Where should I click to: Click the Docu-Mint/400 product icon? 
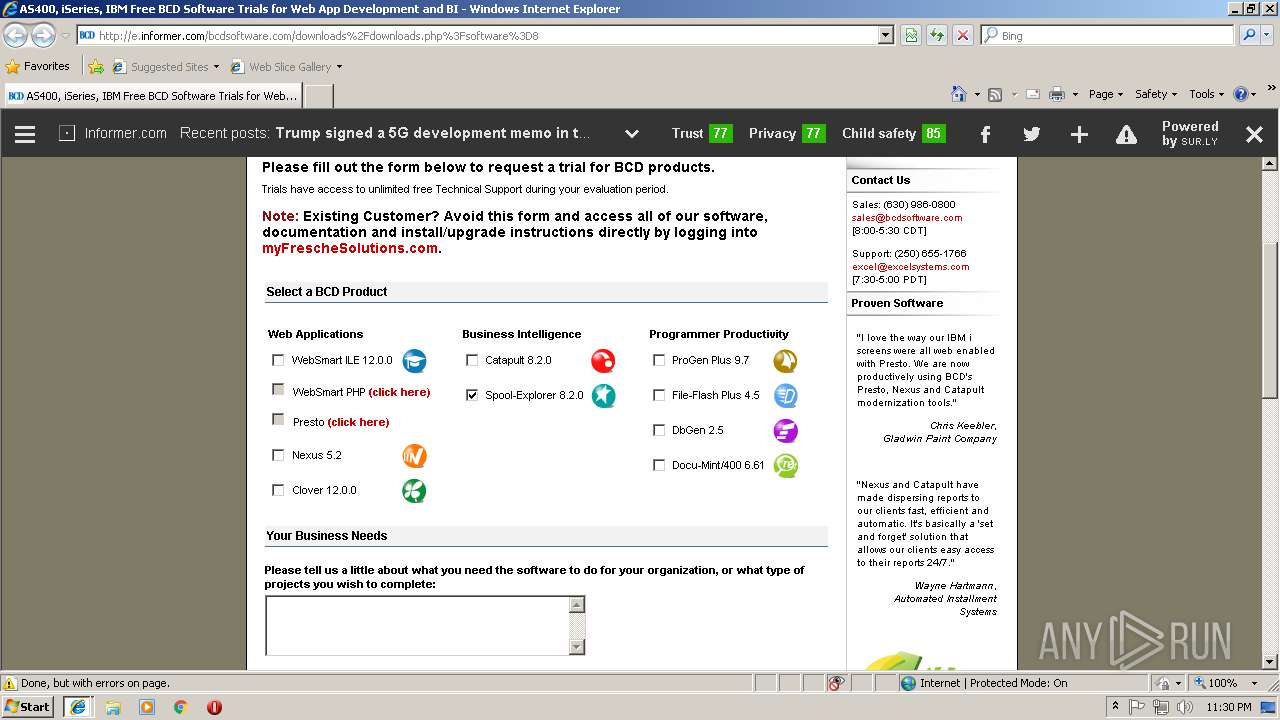[x=785, y=465]
